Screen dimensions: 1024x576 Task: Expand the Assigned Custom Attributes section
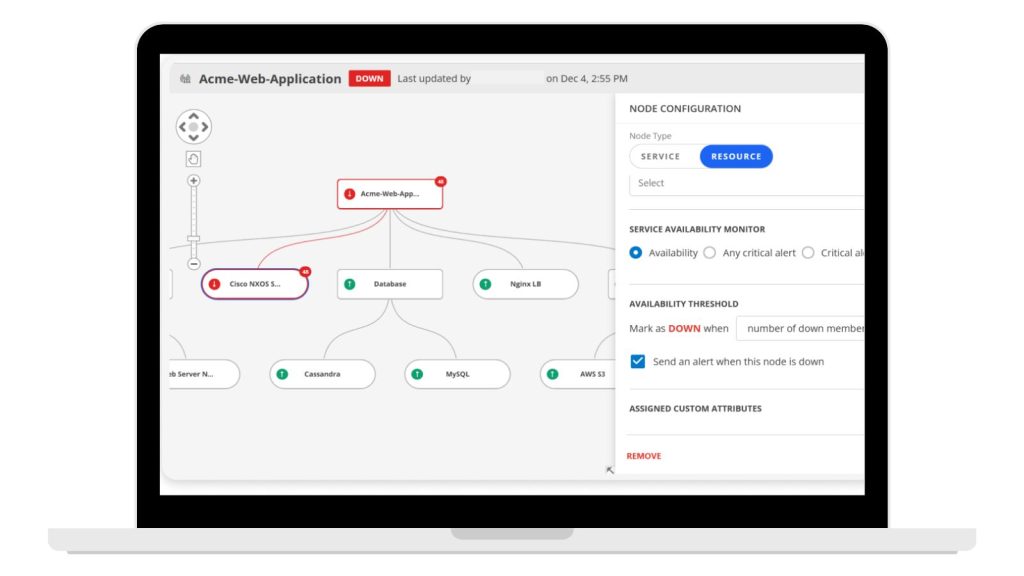coord(695,409)
